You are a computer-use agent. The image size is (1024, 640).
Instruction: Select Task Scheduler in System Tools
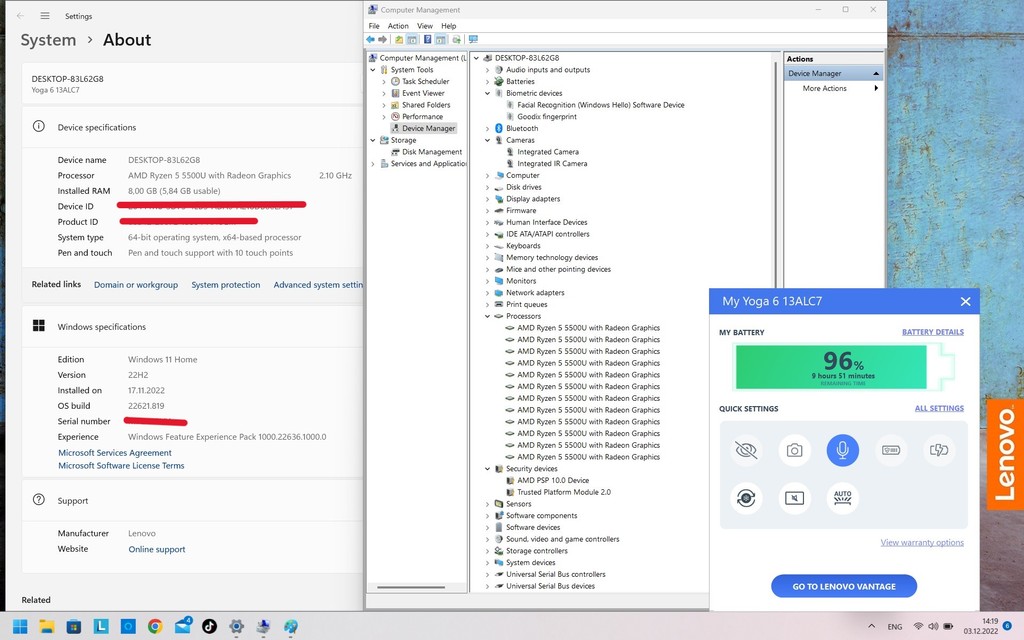click(x=425, y=82)
